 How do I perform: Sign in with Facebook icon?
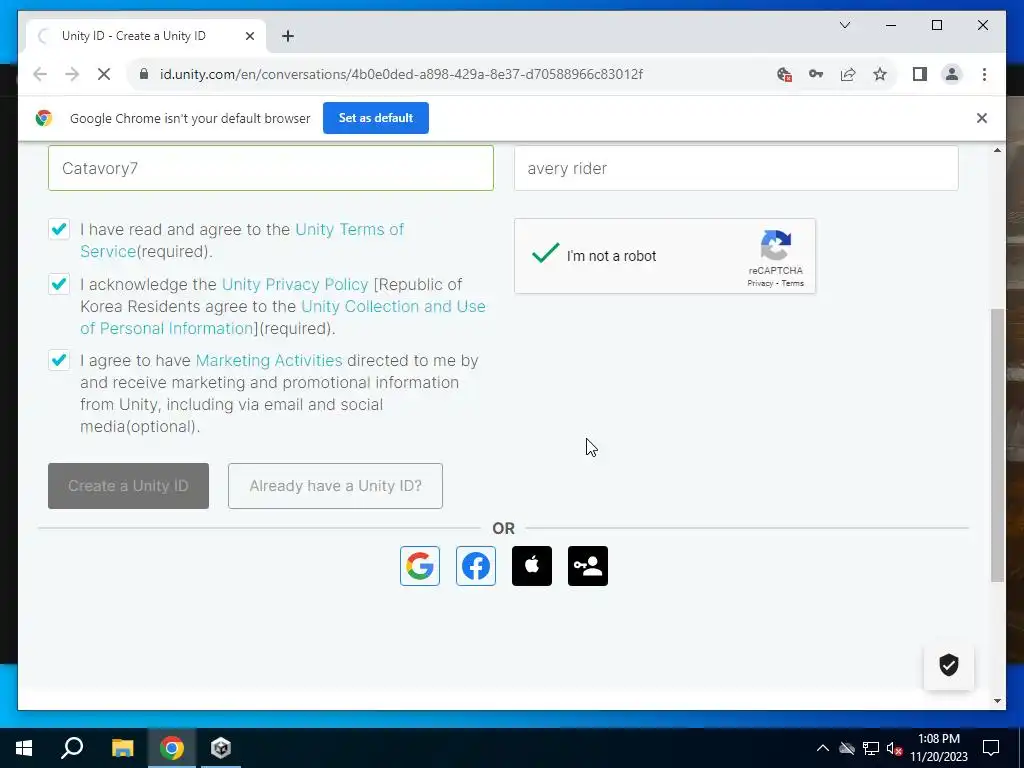(475, 566)
